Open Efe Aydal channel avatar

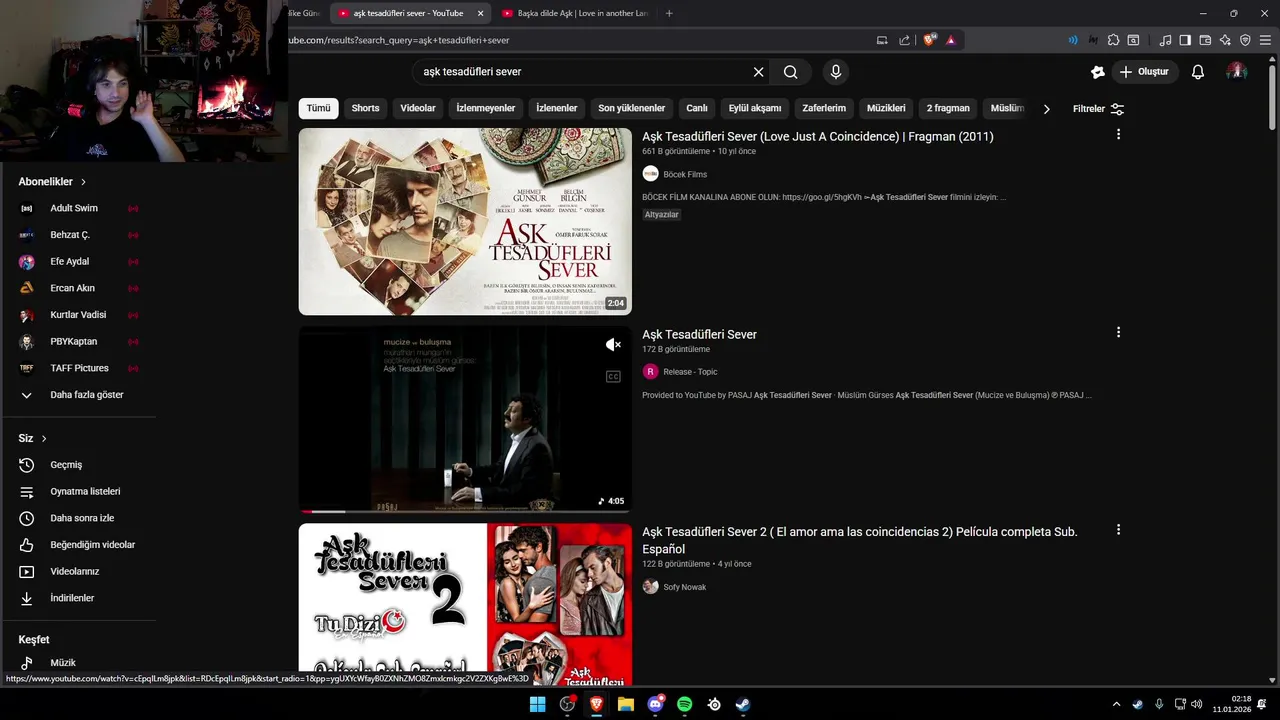click(x=27, y=262)
